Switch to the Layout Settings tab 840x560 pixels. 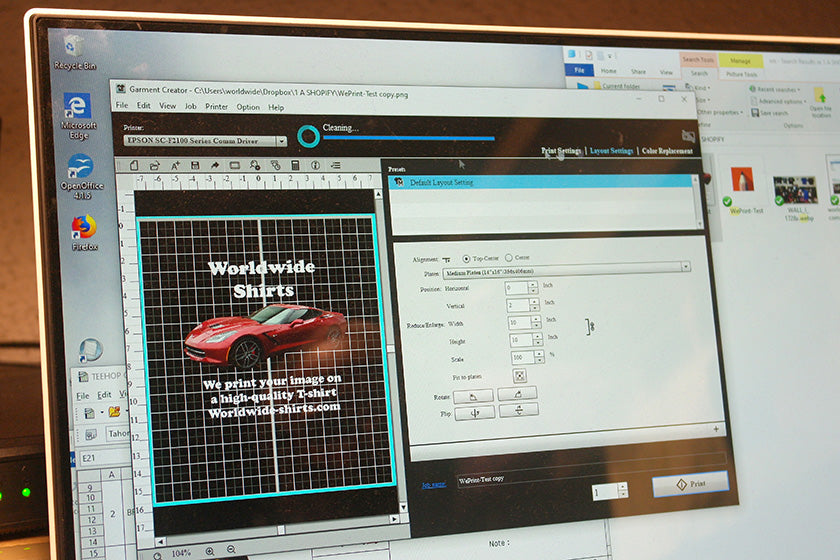click(611, 150)
